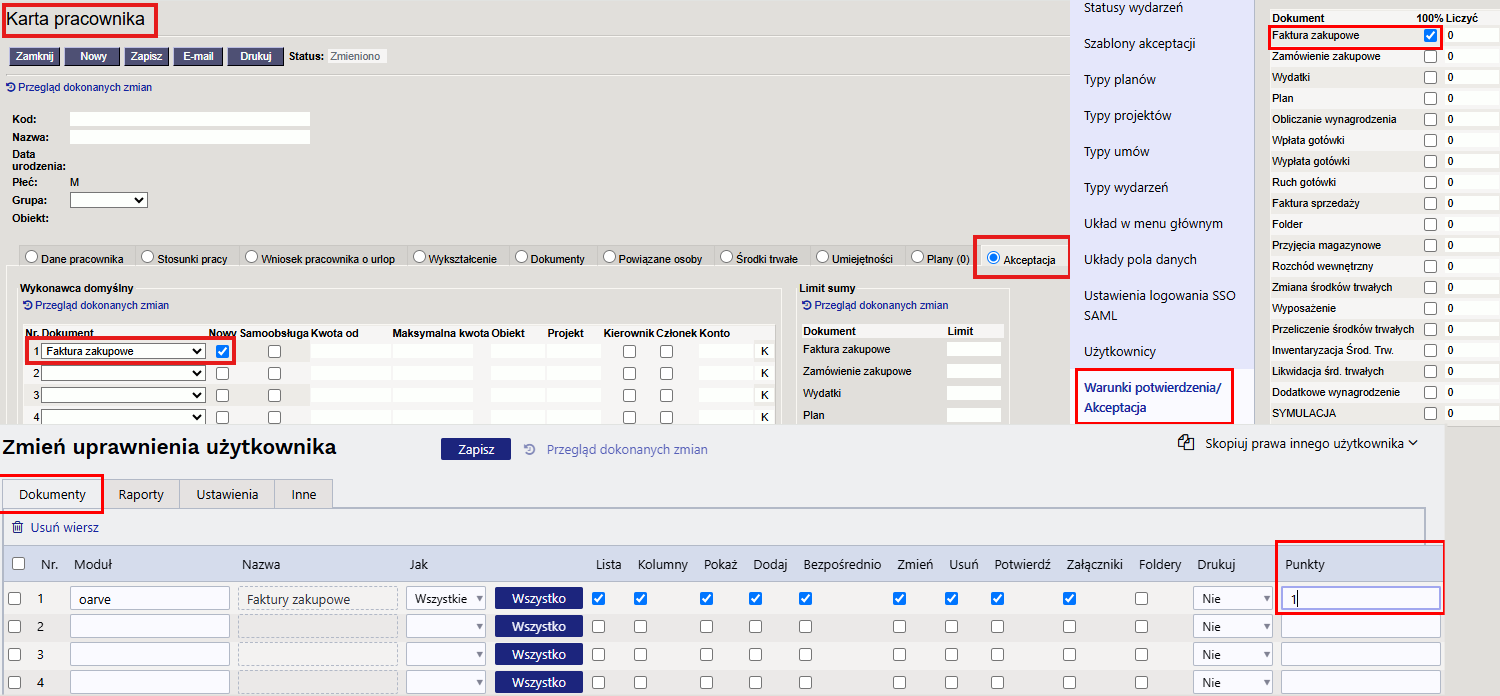The image size is (1500, 696).
Task: Click the K button in the Faktura zakupowe row
Action: click(765, 351)
